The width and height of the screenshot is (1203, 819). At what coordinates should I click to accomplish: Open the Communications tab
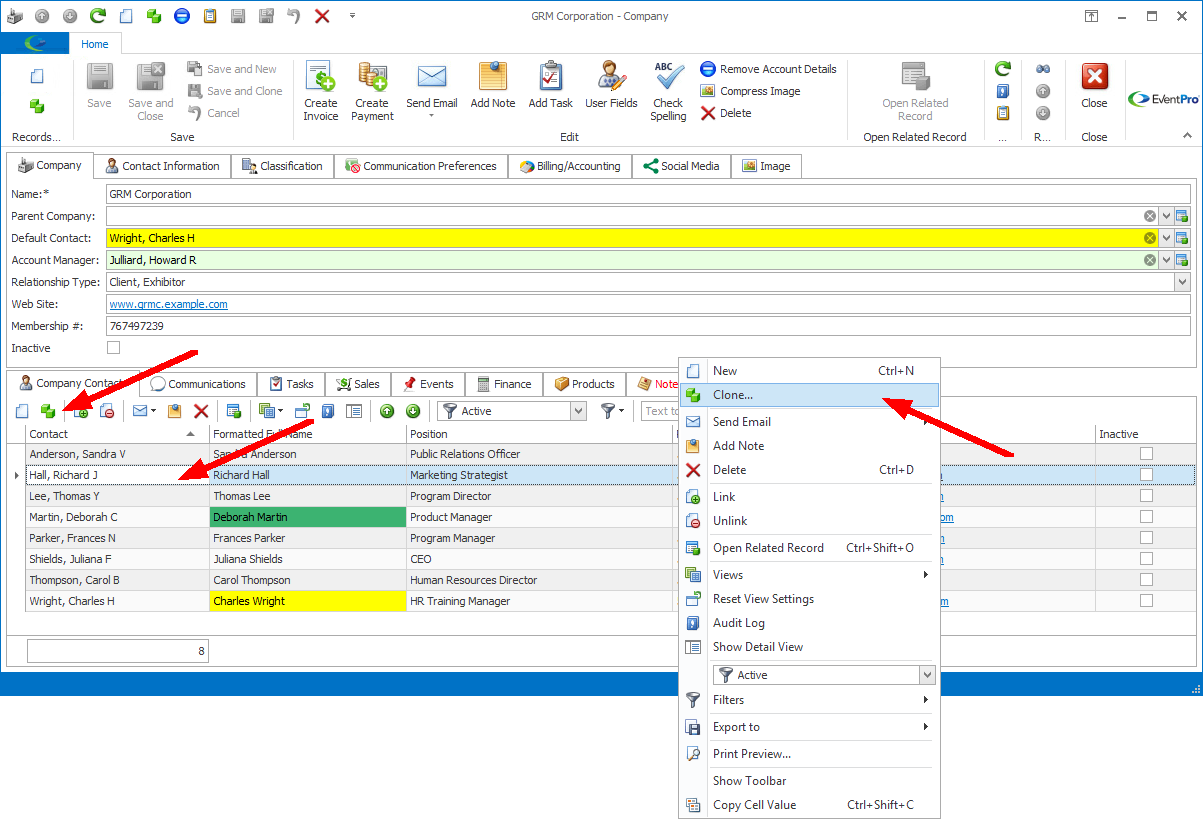coord(198,384)
